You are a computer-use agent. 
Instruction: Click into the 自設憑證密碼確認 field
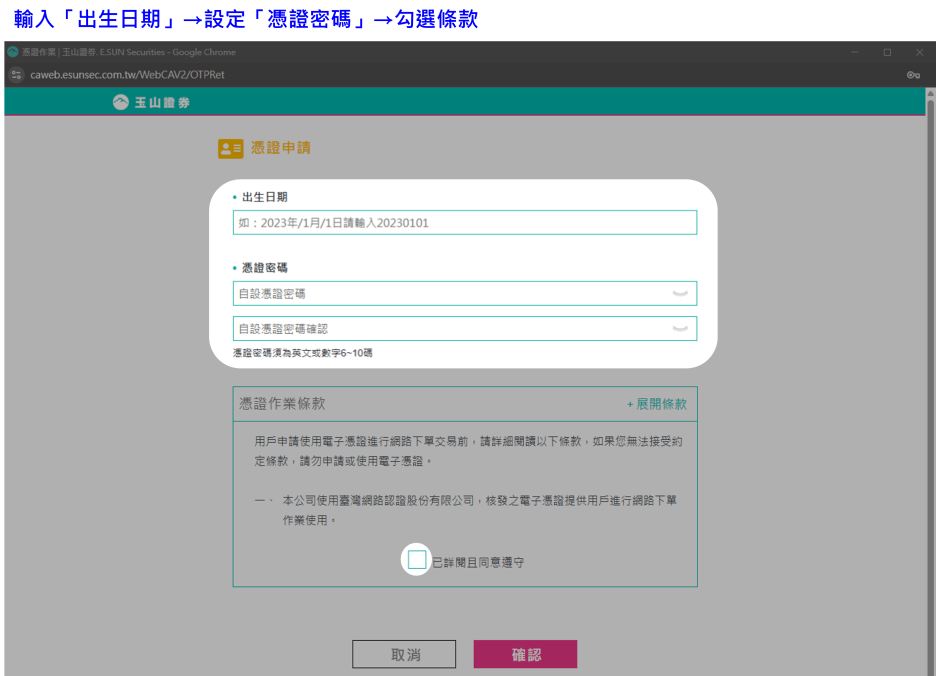(450, 328)
